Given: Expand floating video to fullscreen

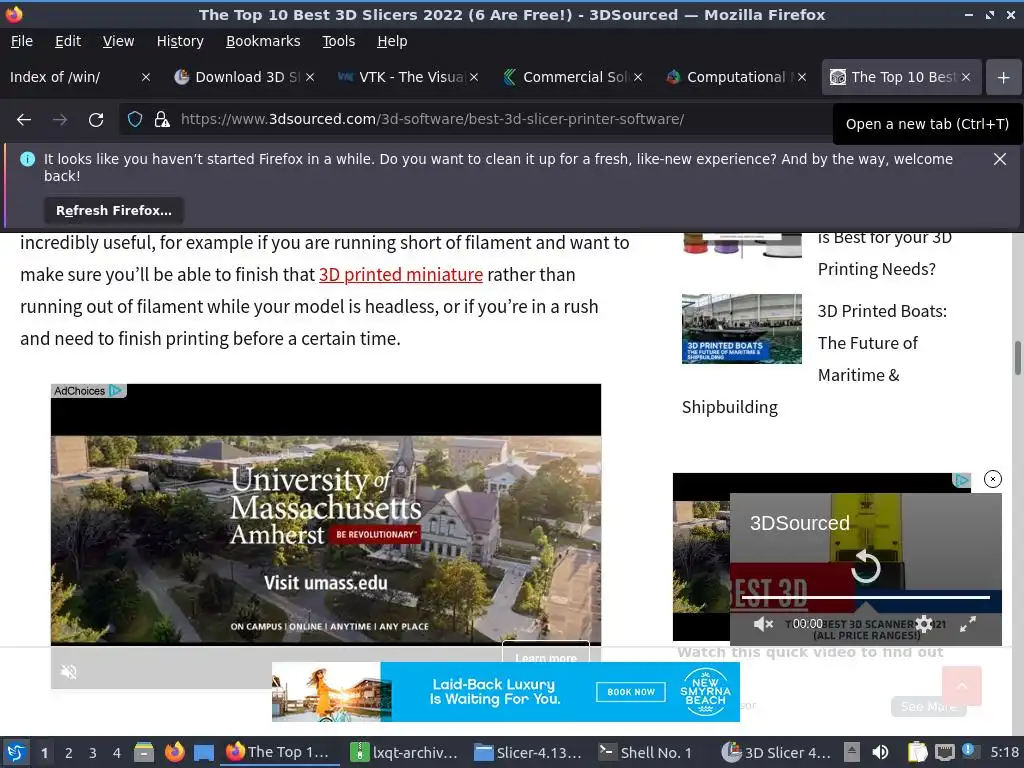Looking at the screenshot, I should pos(968,624).
